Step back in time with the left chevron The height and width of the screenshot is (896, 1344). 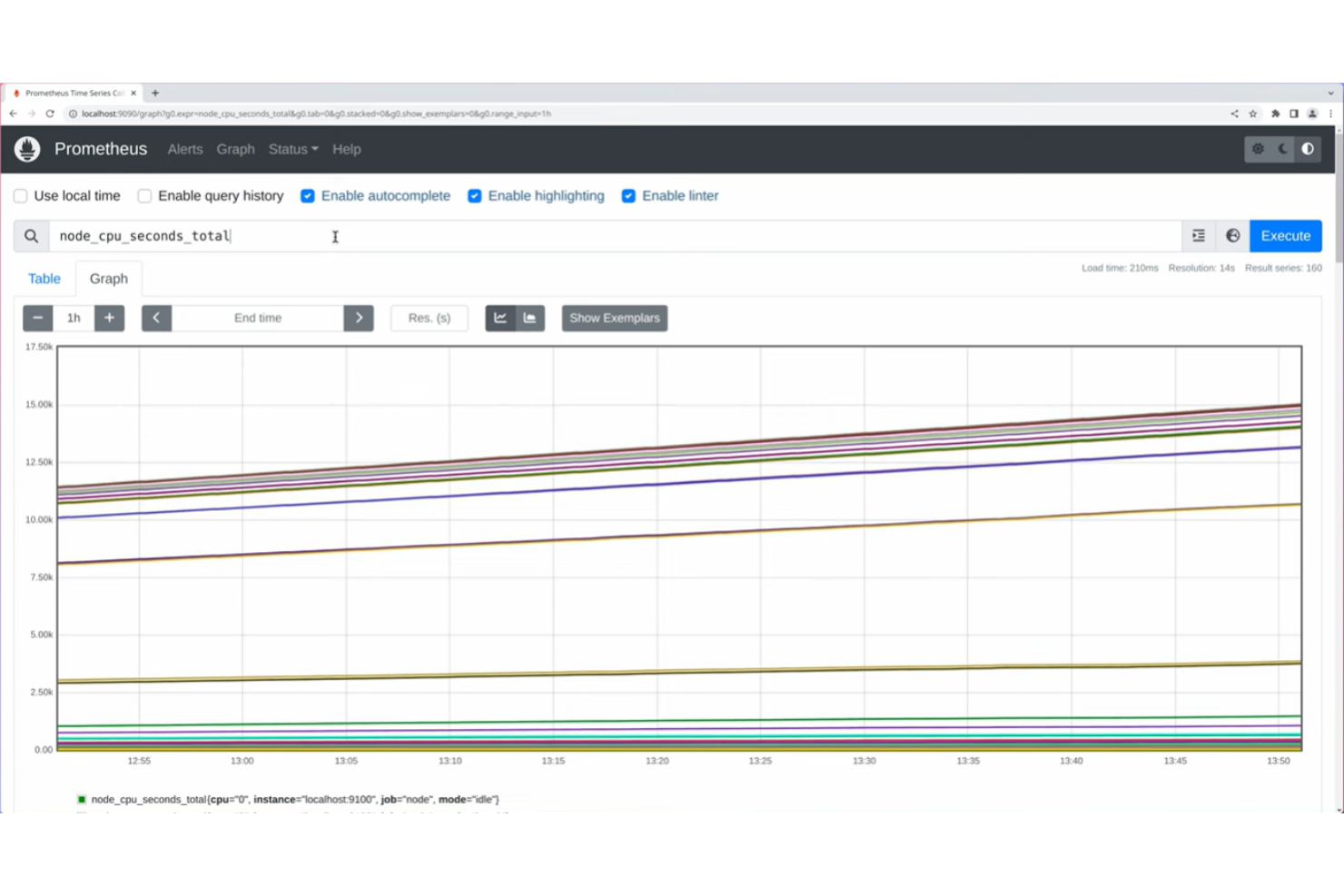click(156, 318)
